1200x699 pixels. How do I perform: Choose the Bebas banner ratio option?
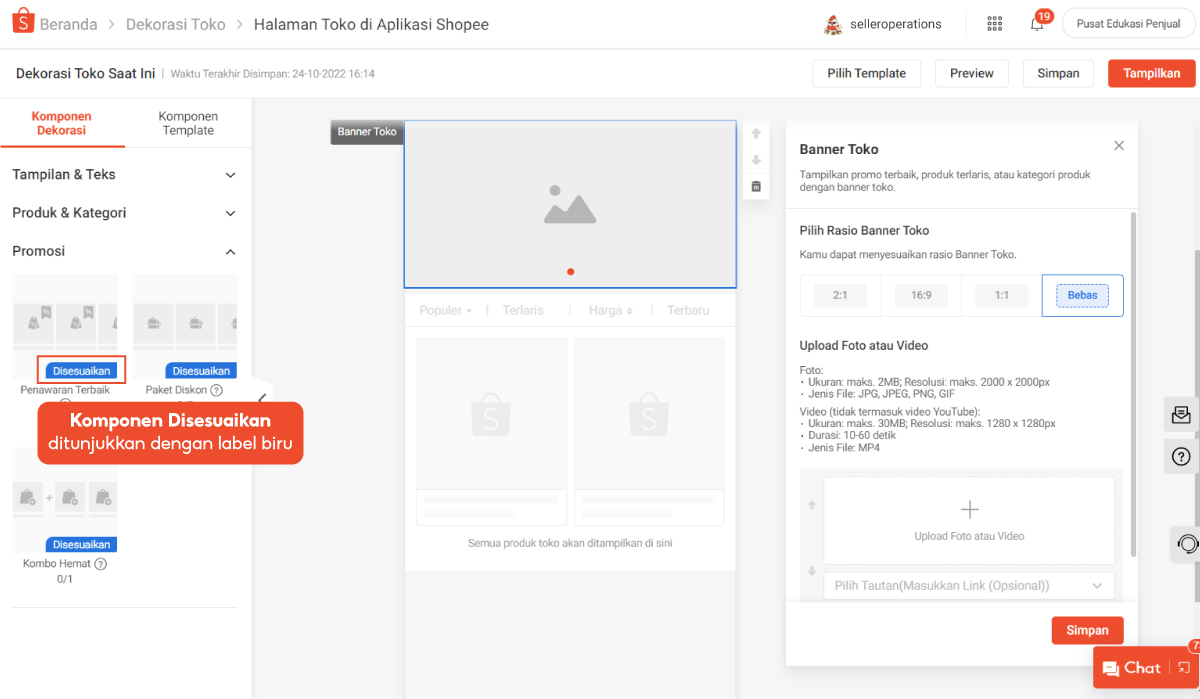1082,295
